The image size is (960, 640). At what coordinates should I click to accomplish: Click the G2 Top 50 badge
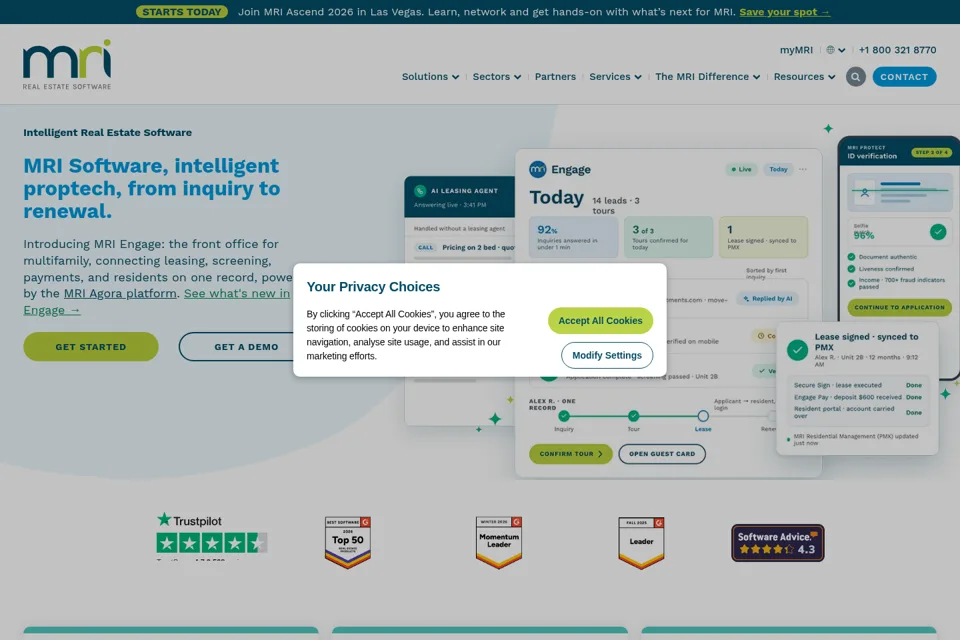click(x=347, y=543)
